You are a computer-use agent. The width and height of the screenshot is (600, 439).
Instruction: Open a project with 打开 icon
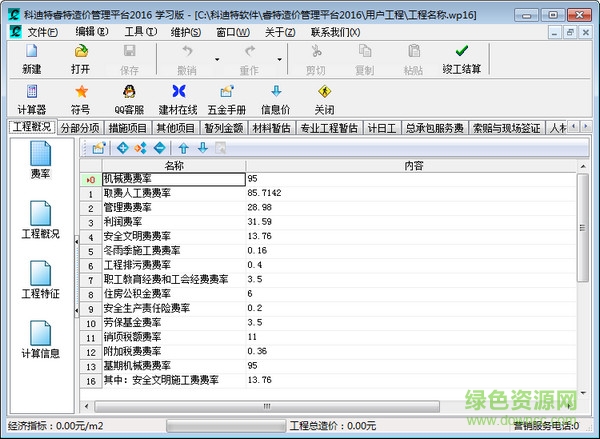[81, 51]
